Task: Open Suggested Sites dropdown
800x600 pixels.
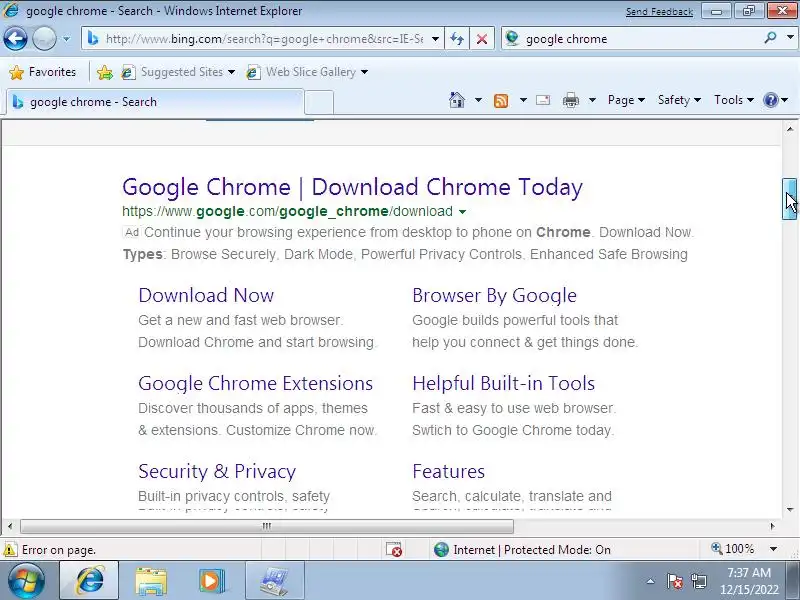Action: [x=178, y=72]
